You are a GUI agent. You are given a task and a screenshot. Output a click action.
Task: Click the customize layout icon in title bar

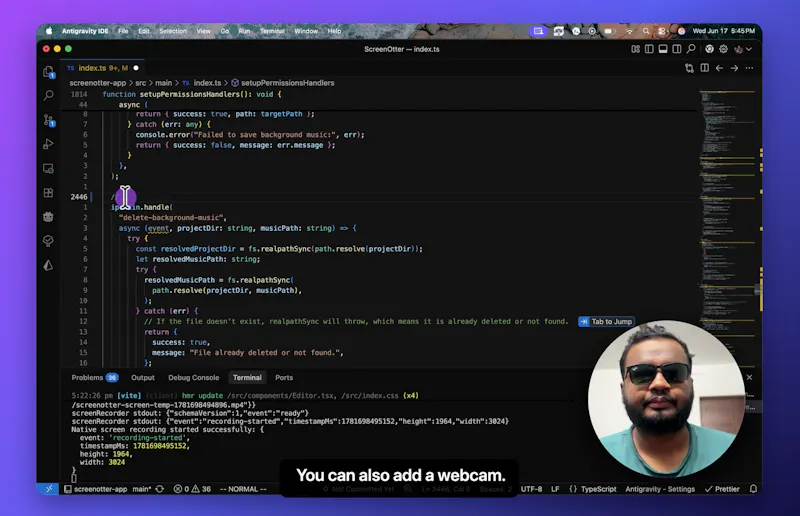pos(635,49)
